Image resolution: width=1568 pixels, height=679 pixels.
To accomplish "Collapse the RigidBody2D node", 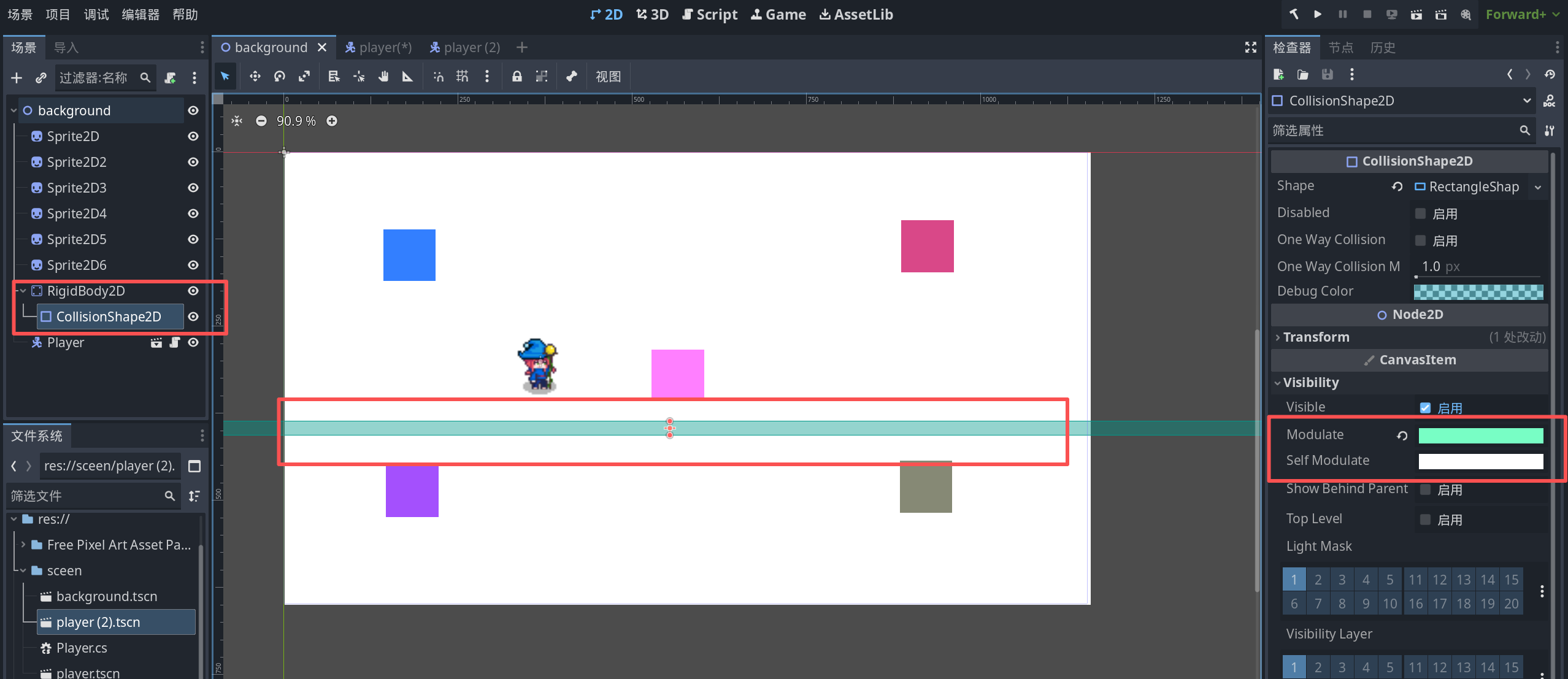I will pos(23,291).
